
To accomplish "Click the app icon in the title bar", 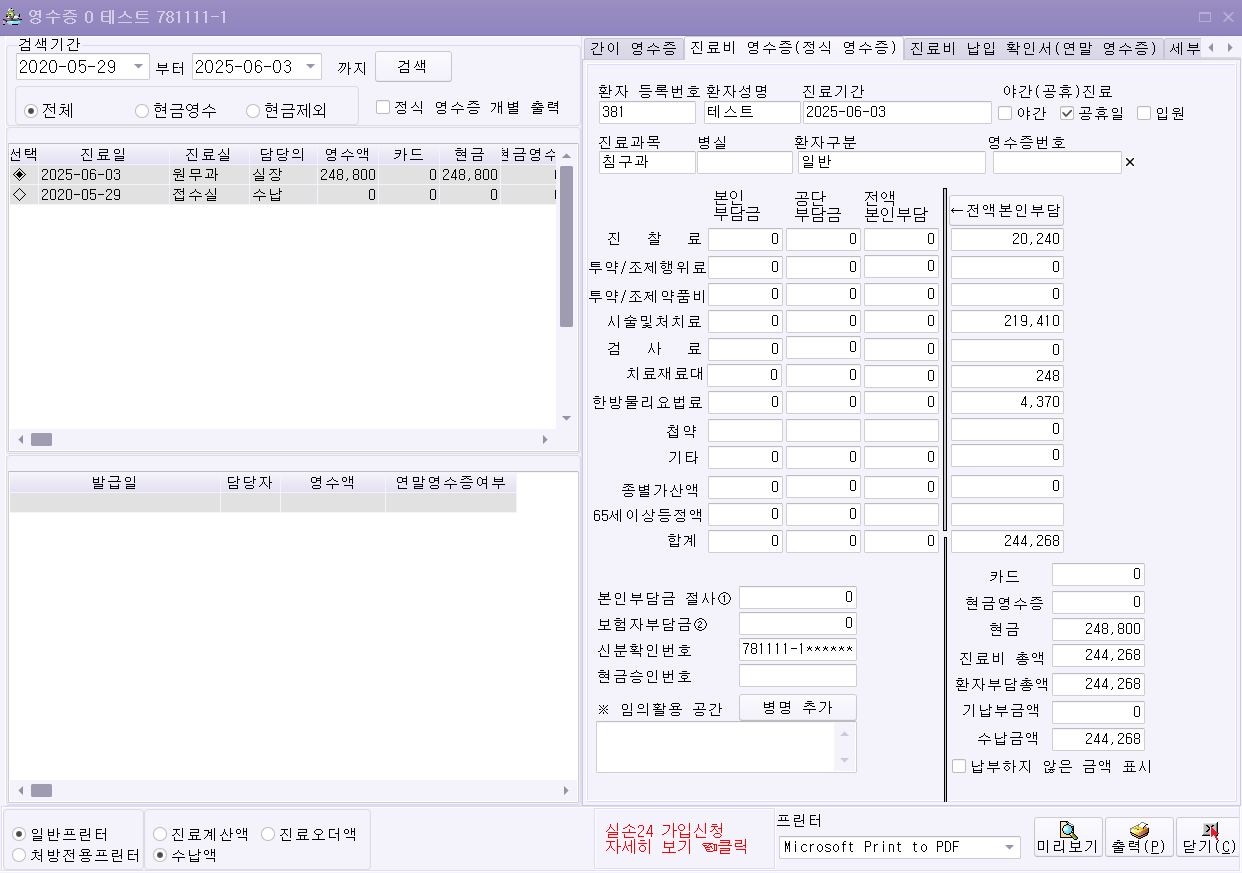I will coord(13,17).
